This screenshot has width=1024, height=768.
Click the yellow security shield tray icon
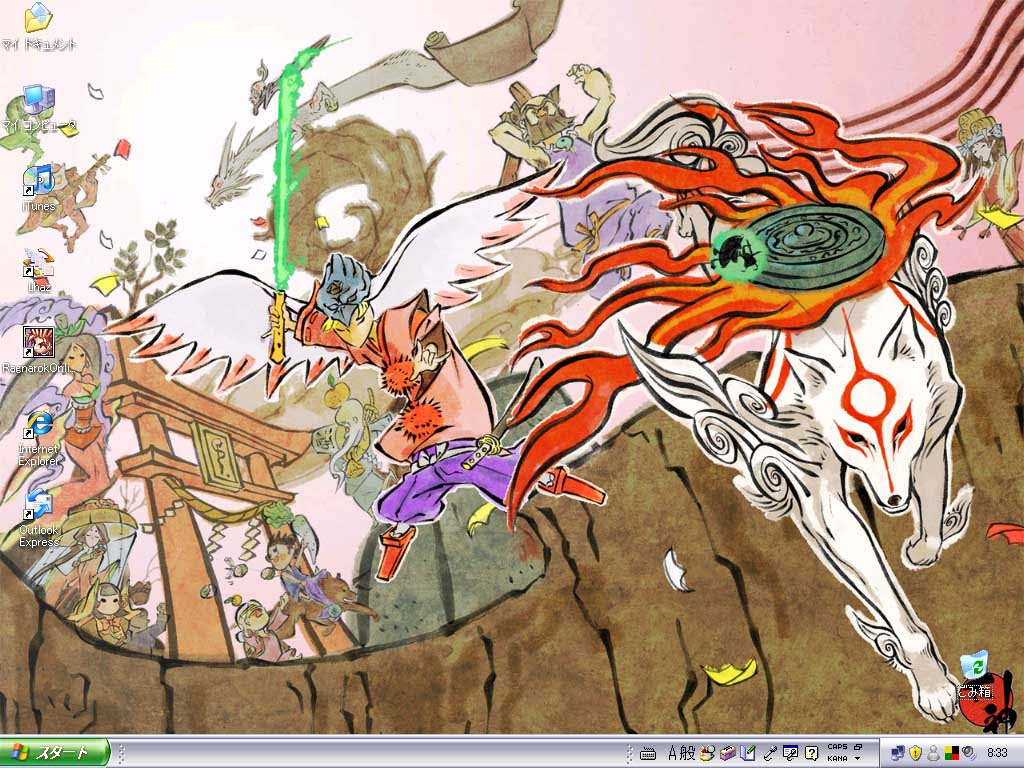916,753
